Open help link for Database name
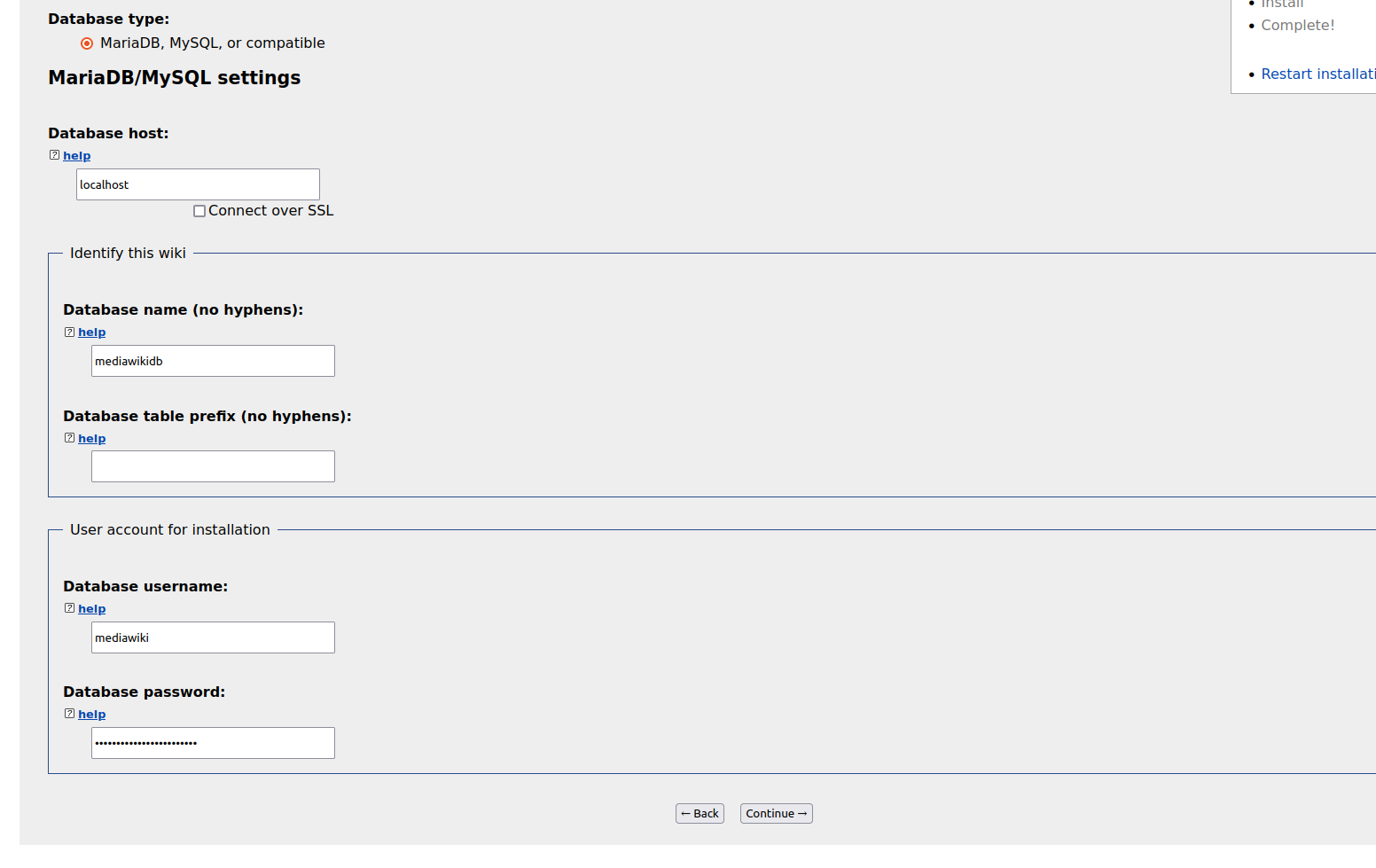This screenshot has height=868, width=1376. click(x=92, y=332)
